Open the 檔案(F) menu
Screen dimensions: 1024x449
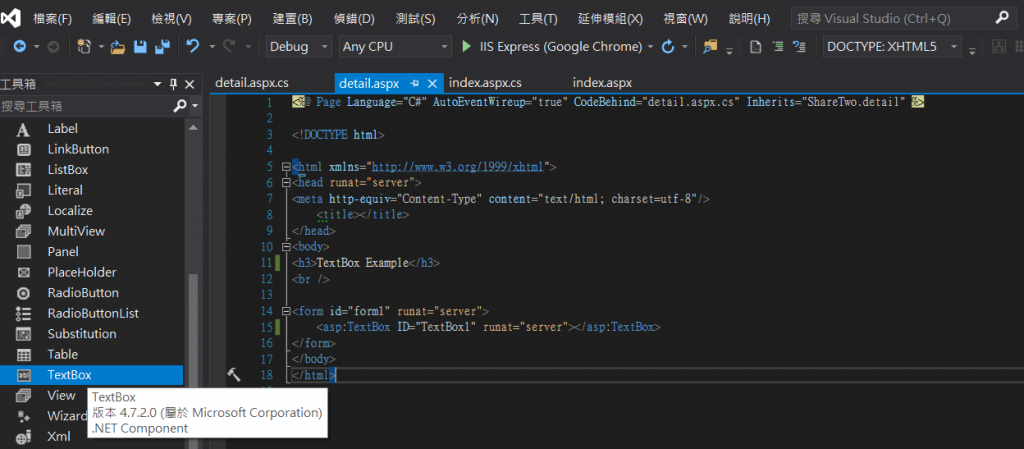(52, 19)
